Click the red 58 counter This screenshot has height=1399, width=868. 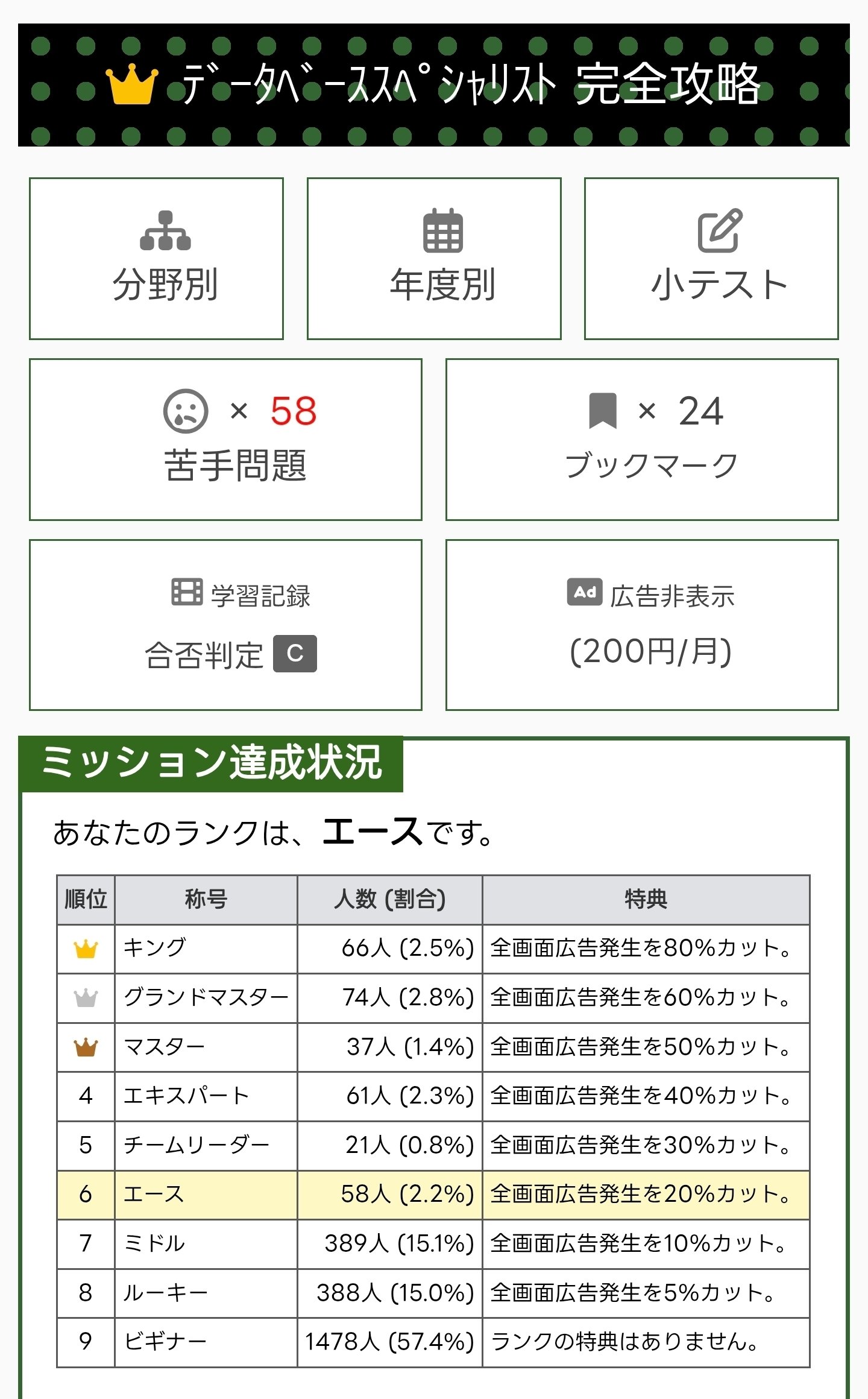point(294,411)
